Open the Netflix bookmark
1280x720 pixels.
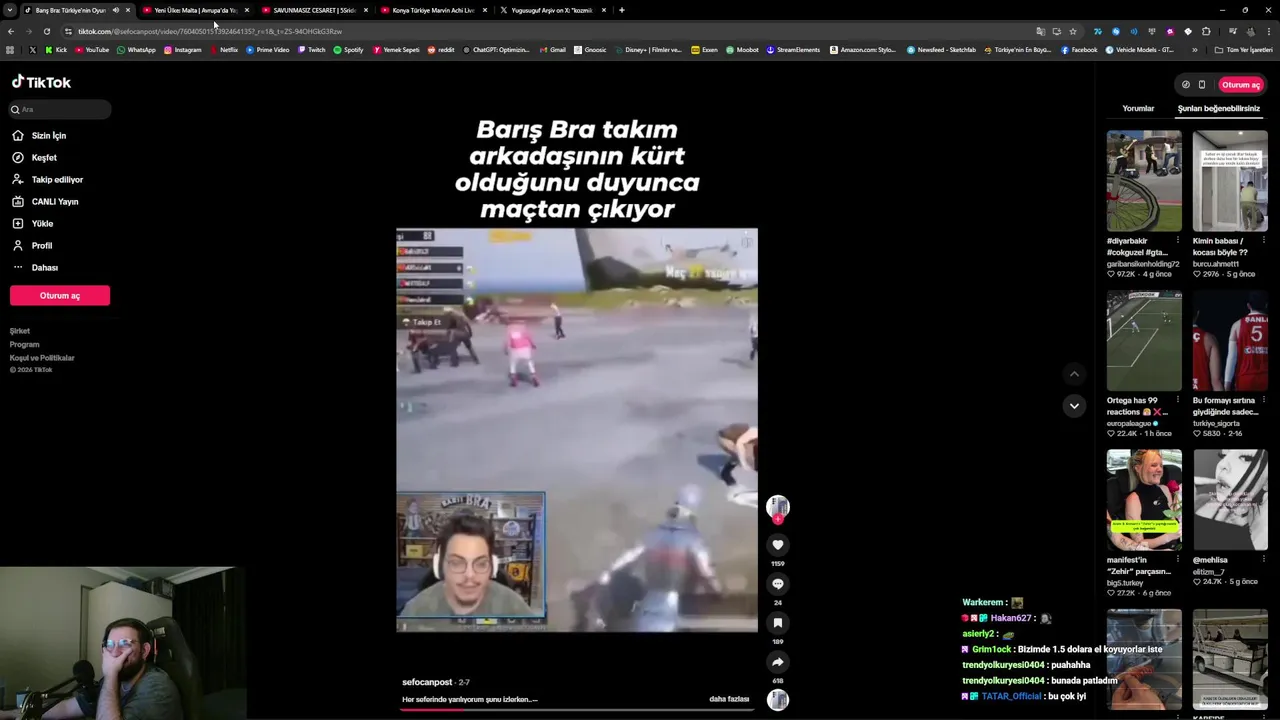click(224, 49)
